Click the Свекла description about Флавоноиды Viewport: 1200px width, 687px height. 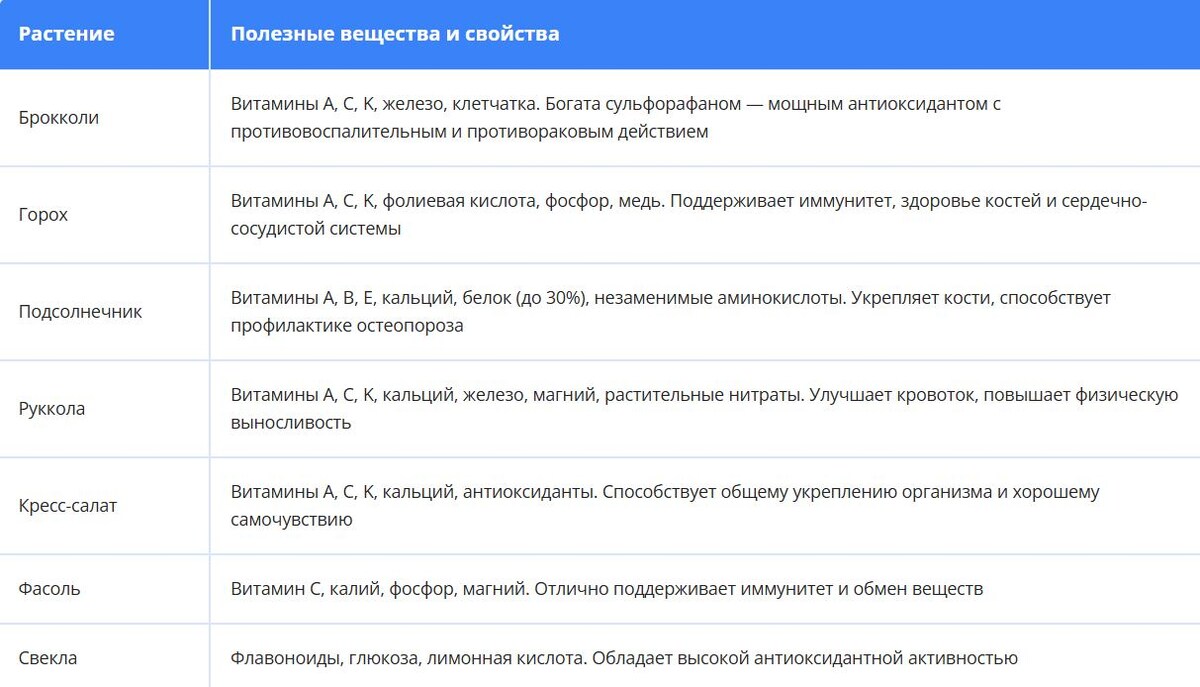(624, 658)
